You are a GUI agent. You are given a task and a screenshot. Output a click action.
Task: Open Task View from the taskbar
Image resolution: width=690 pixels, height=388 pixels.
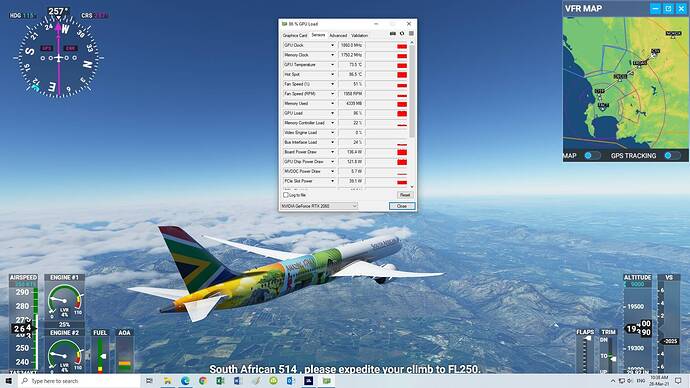149,381
